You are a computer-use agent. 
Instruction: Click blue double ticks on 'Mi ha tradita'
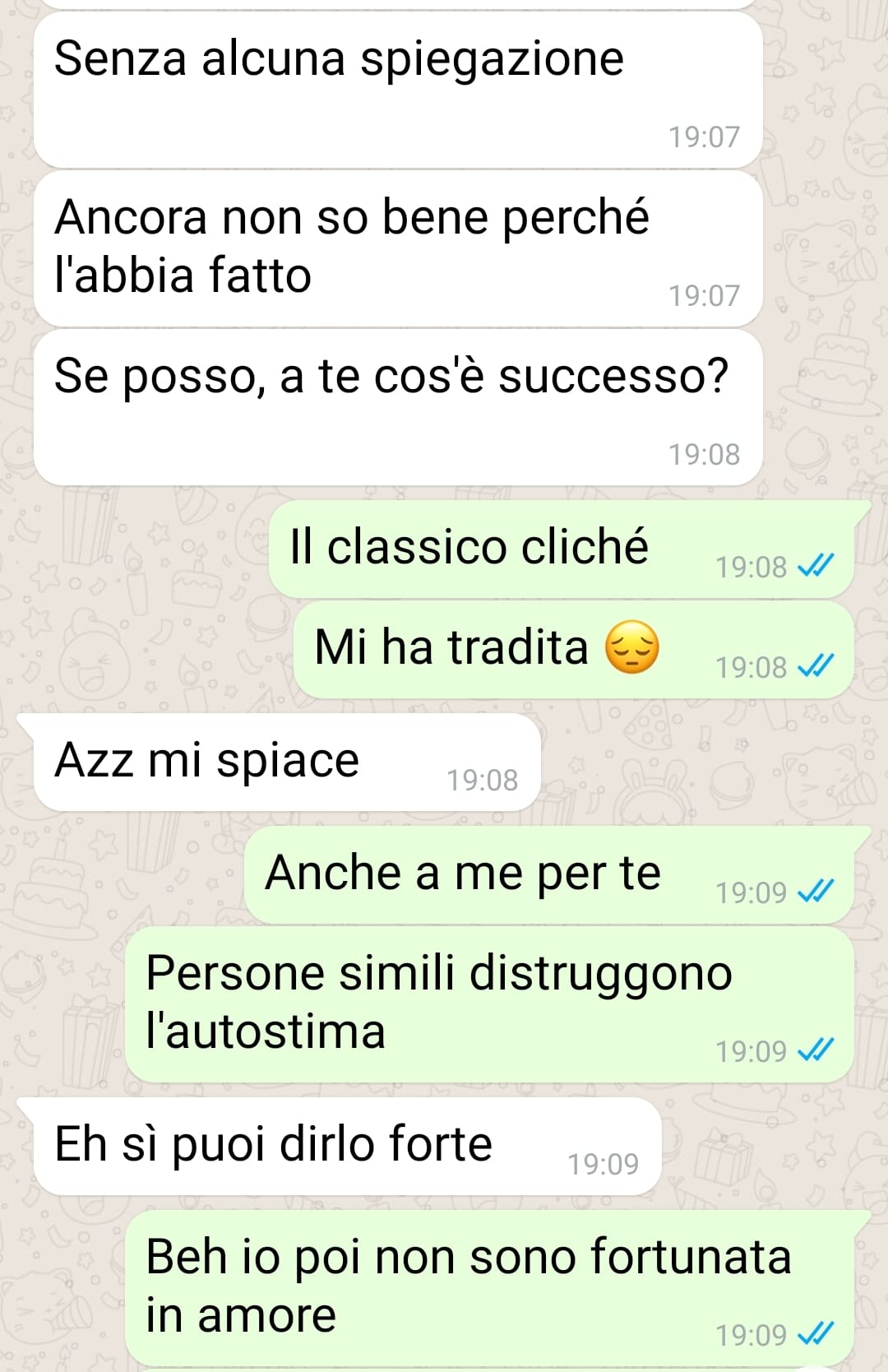pos(816,666)
